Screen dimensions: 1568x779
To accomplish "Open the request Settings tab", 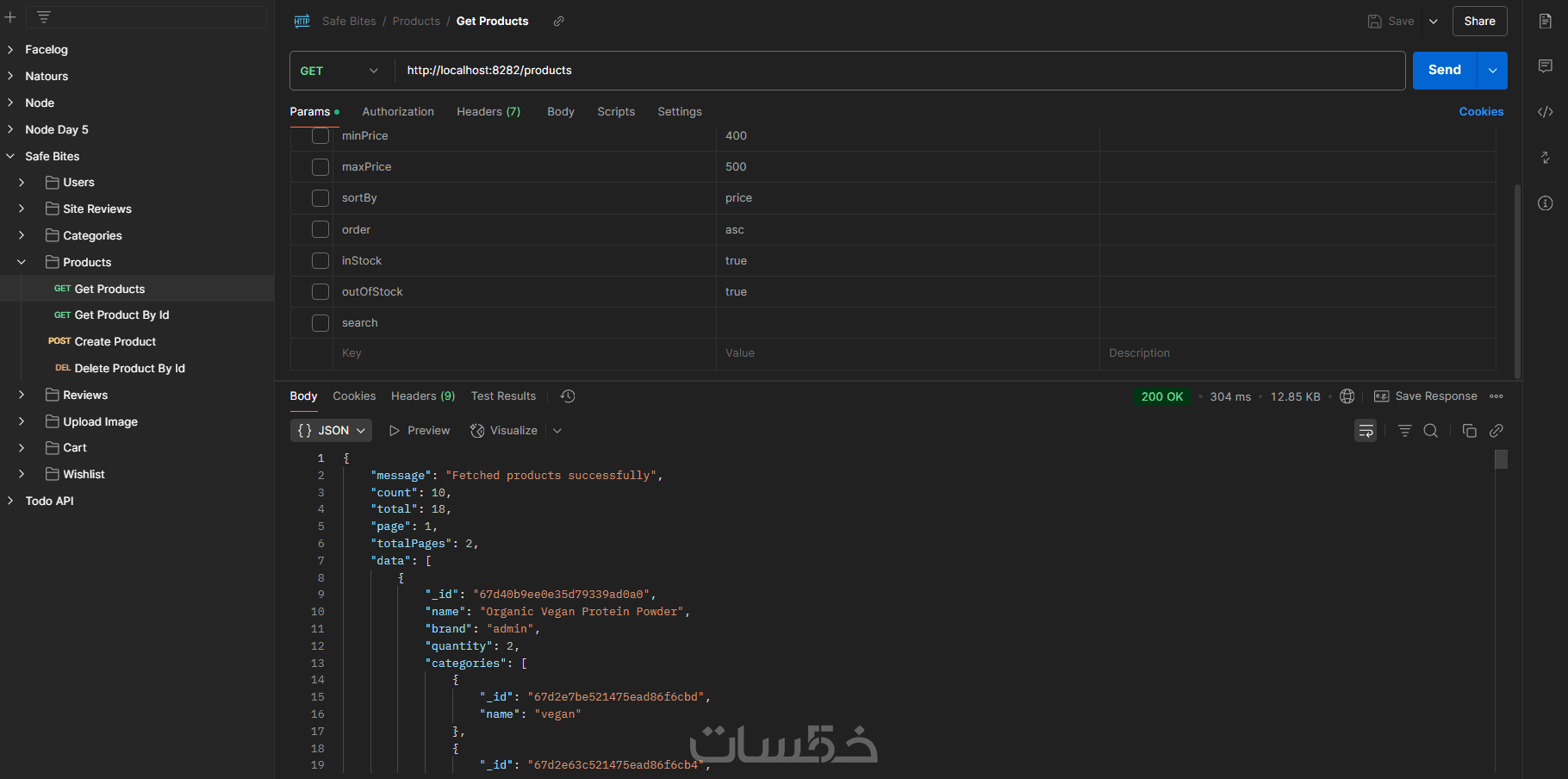I will [680, 112].
